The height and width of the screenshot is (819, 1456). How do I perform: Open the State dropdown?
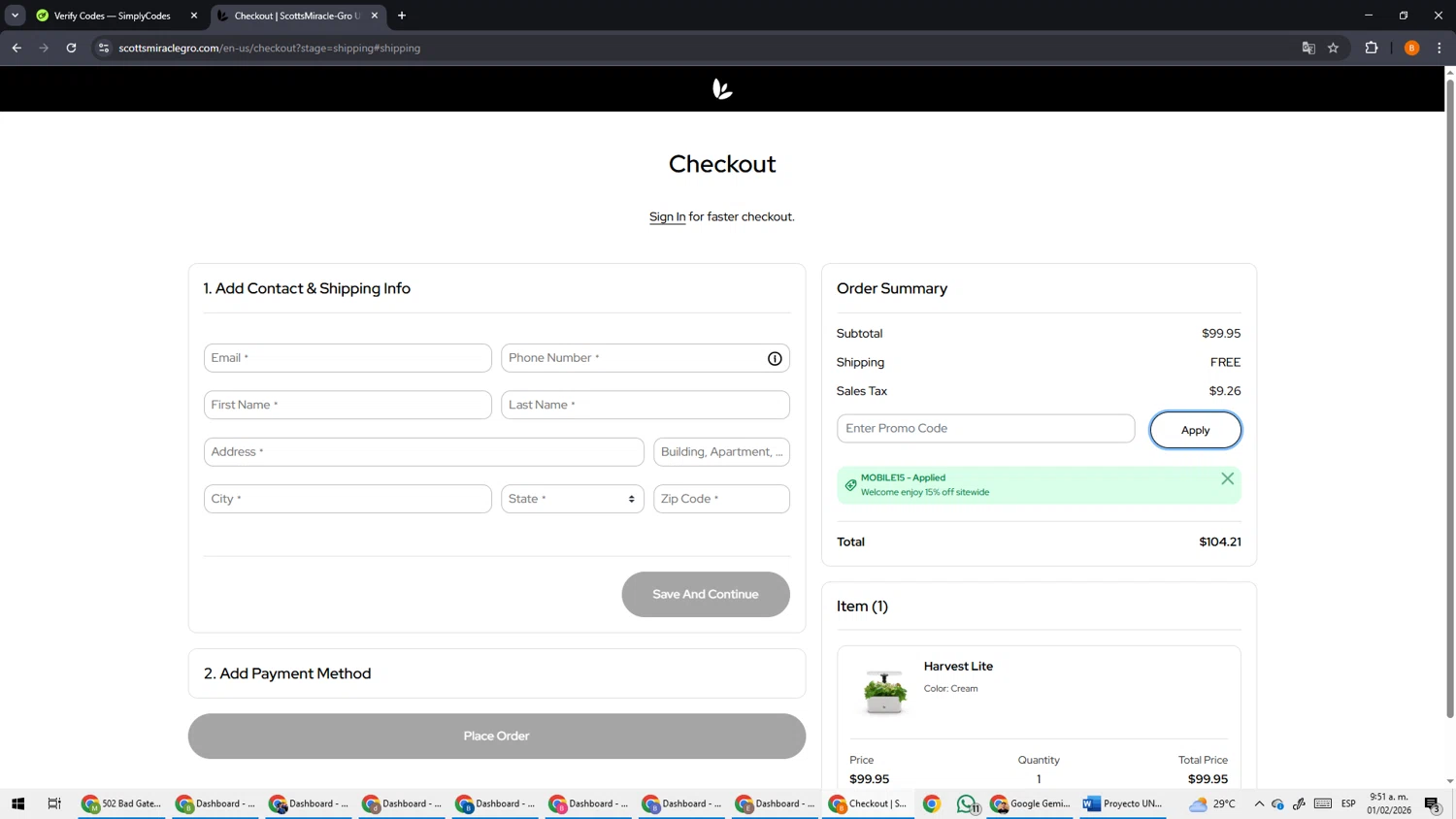[x=572, y=499]
